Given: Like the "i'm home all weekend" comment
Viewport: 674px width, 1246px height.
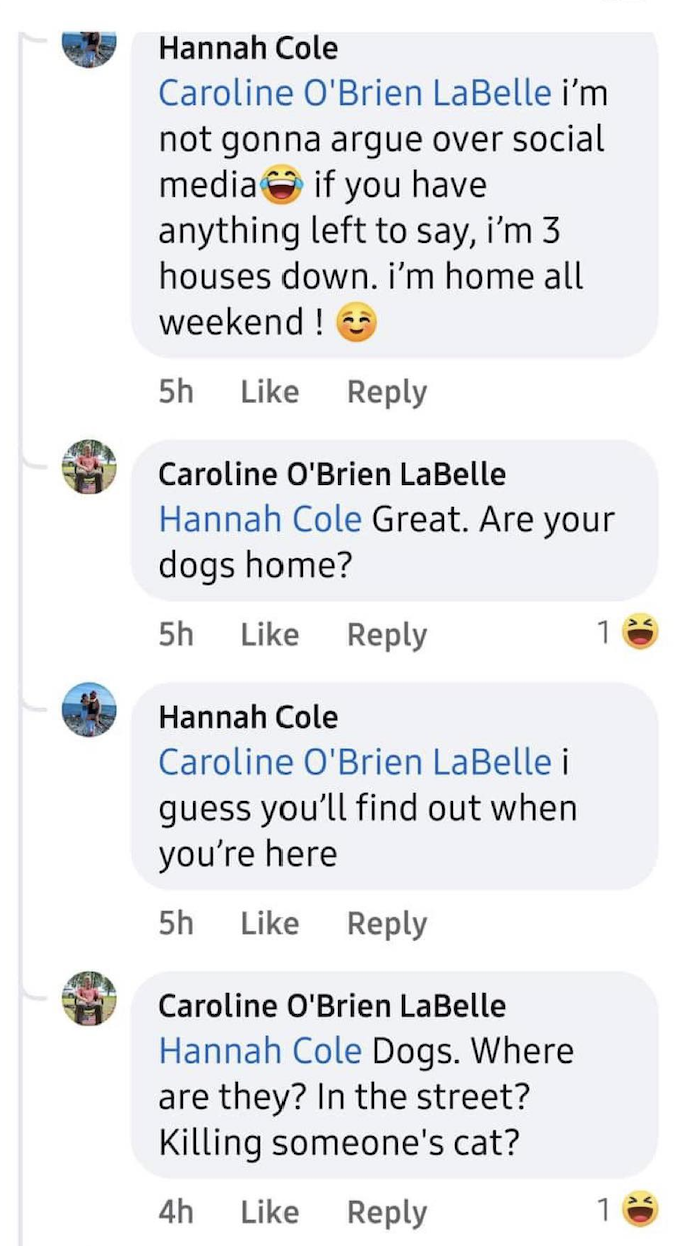Looking at the screenshot, I should tap(269, 392).
